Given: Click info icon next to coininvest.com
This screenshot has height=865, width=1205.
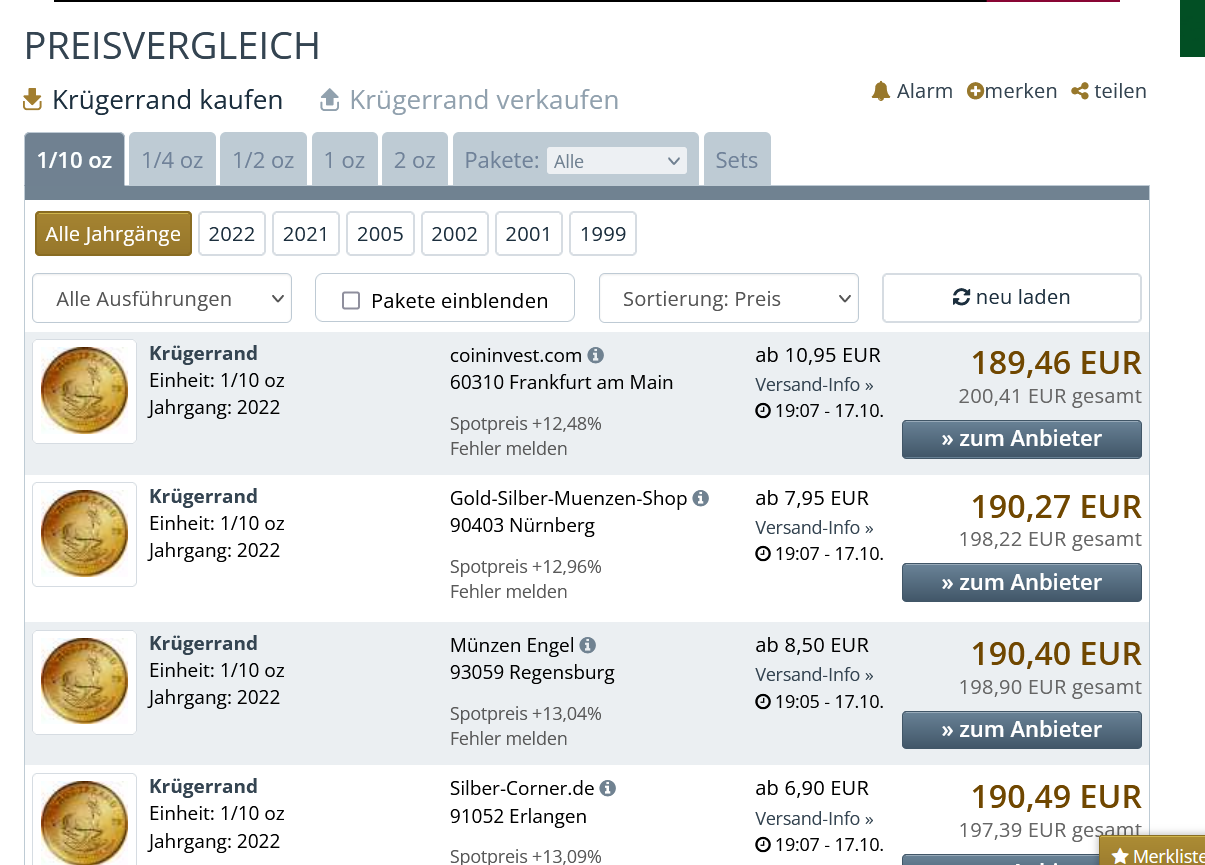Looking at the screenshot, I should click(x=596, y=355).
